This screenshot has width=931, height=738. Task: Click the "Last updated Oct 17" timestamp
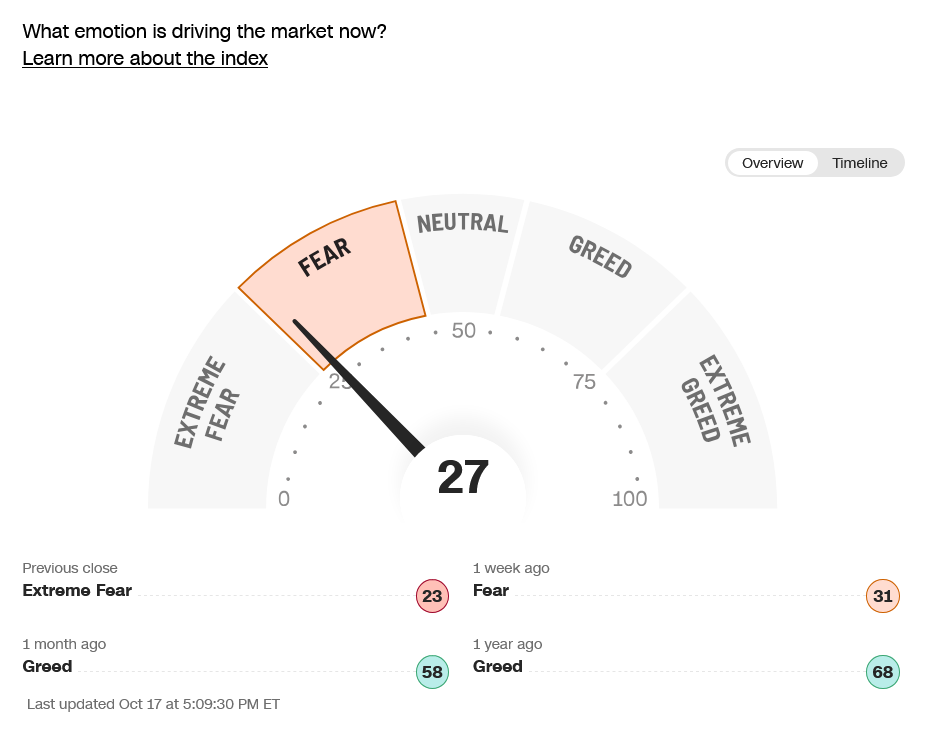pyautogui.click(x=153, y=704)
